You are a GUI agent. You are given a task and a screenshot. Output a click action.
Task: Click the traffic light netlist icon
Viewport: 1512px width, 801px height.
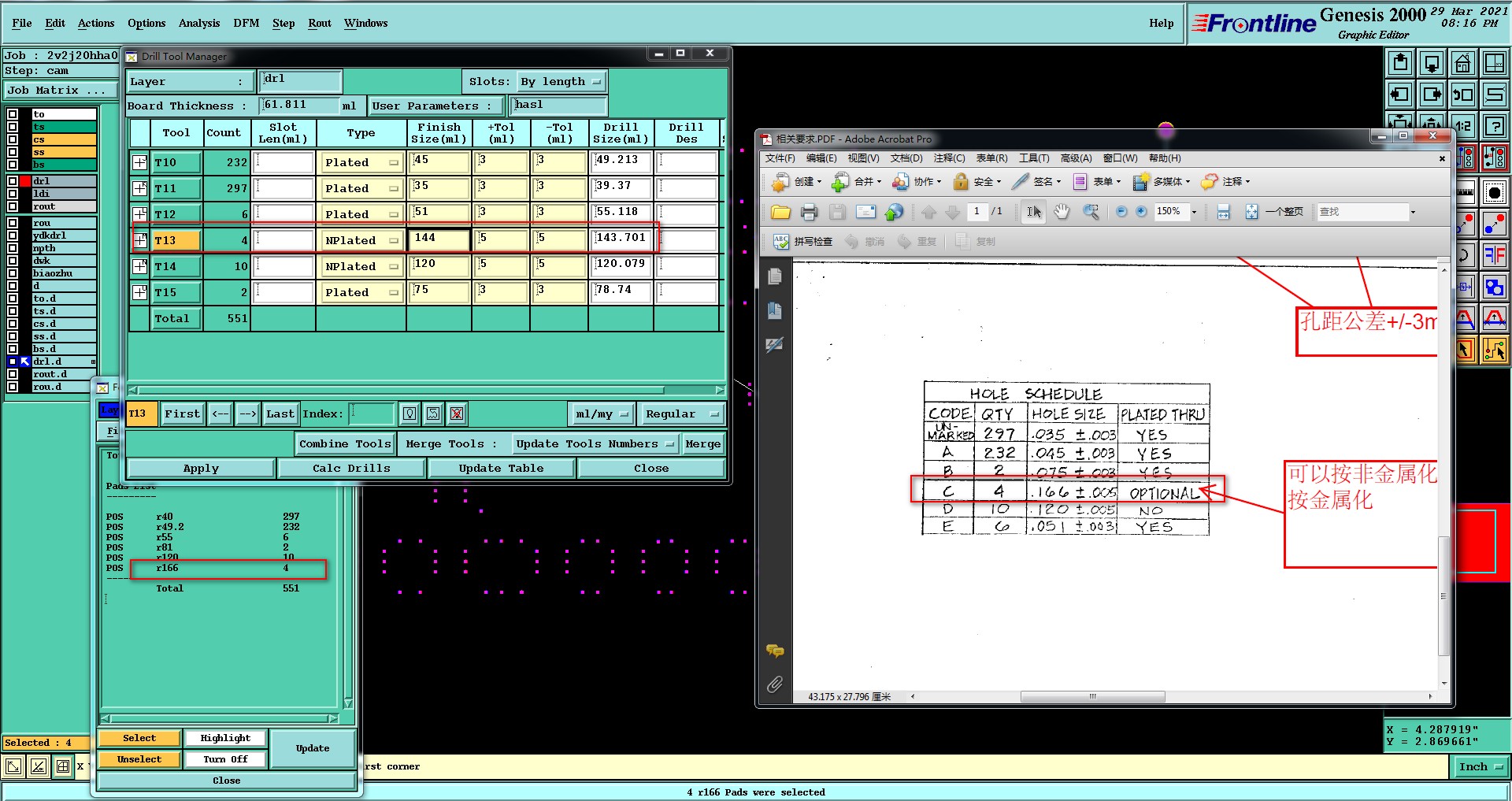1494,158
